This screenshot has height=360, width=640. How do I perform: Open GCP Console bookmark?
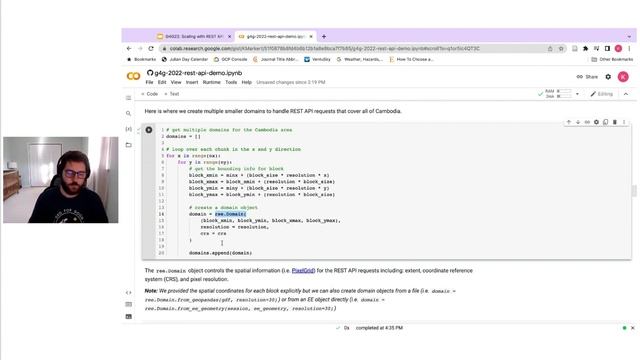(231, 59)
